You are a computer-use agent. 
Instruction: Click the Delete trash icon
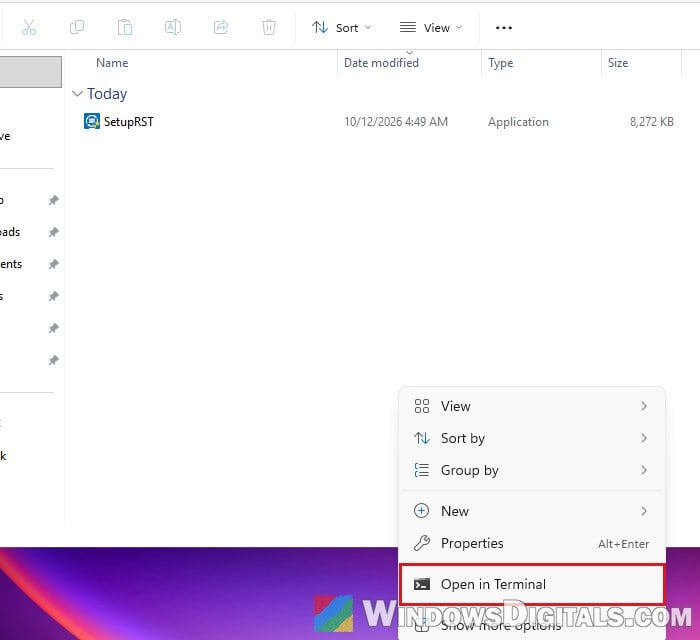[269, 27]
